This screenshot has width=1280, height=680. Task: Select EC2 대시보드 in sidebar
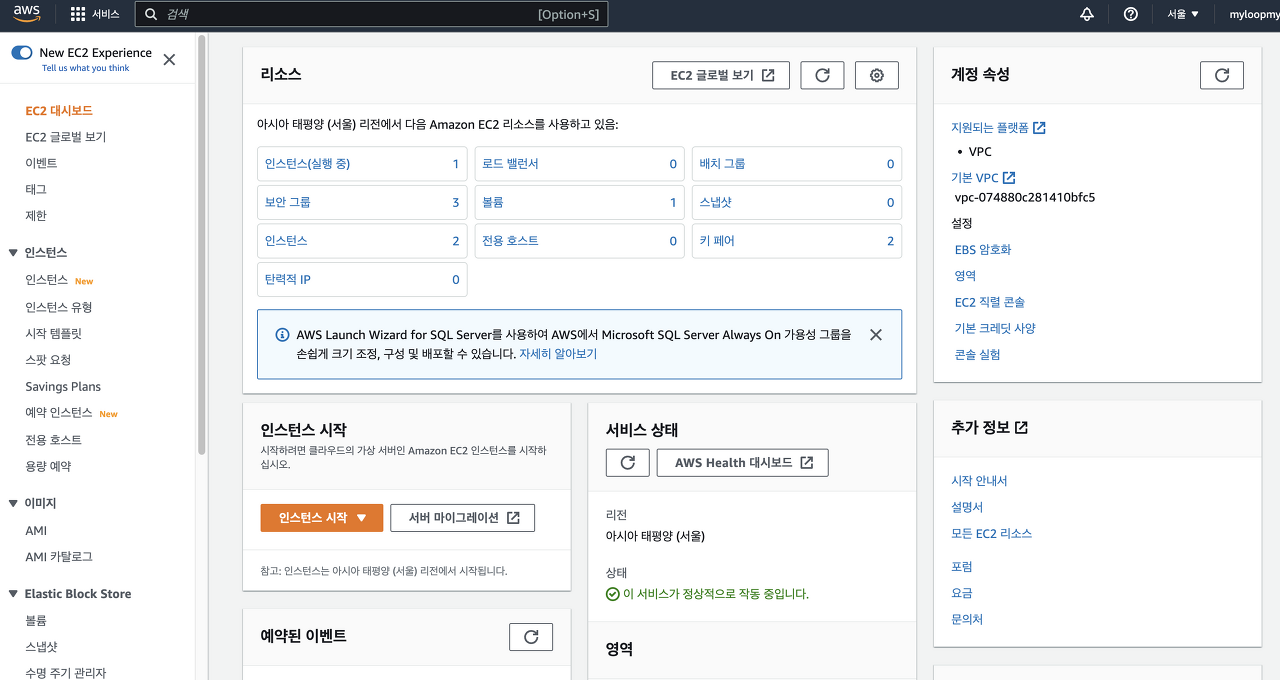point(59,110)
